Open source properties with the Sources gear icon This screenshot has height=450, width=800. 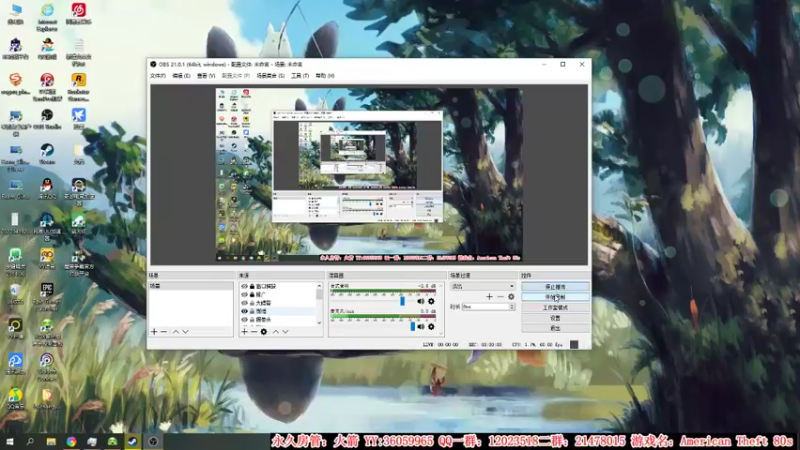pyautogui.click(x=264, y=332)
